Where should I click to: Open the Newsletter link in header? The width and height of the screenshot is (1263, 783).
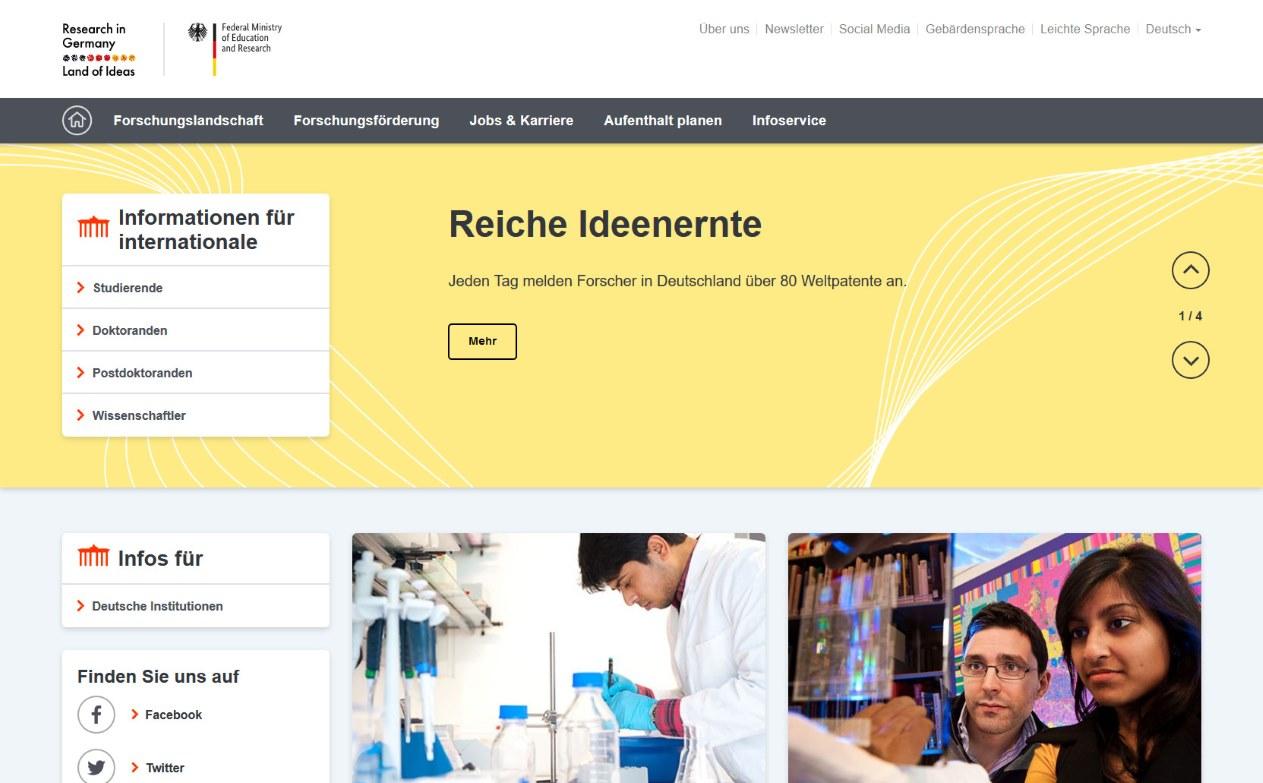point(794,29)
